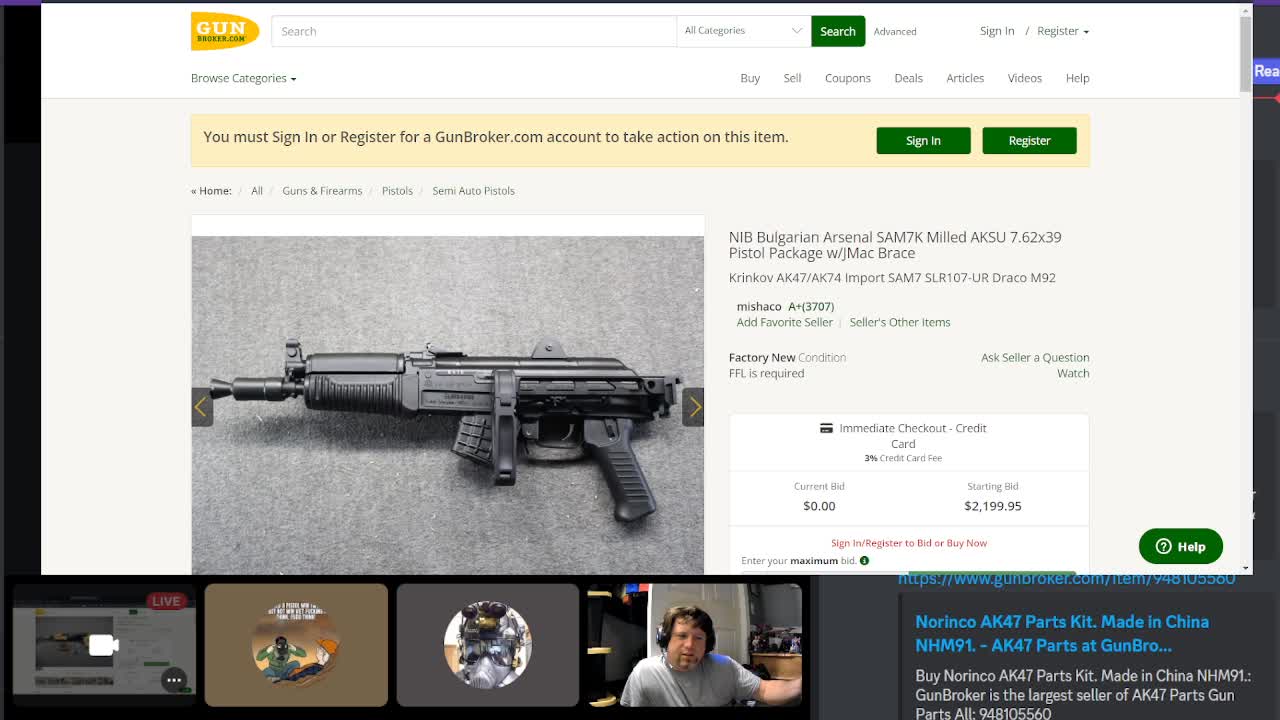The image size is (1280, 720).
Task: Go to Pistols breadcrumb
Action: pyautogui.click(x=397, y=191)
